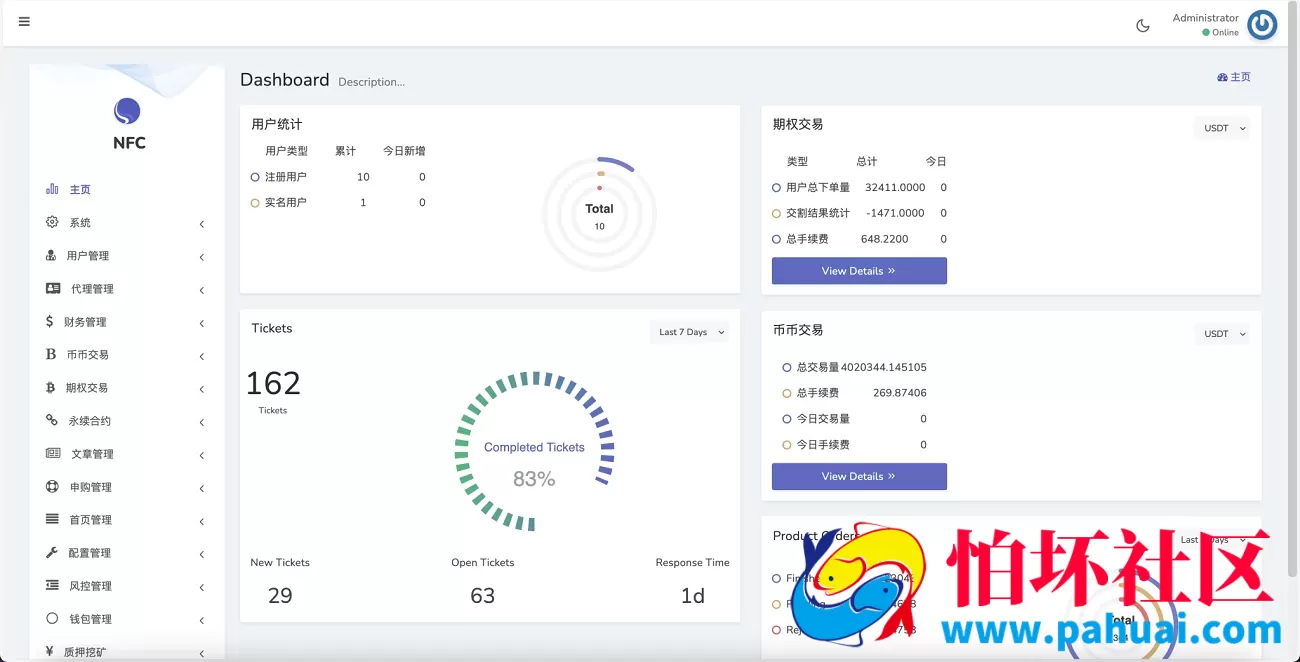This screenshot has width=1300, height=662.
Task: Expand the 代理管理 menu chevron
Action: click(201, 290)
